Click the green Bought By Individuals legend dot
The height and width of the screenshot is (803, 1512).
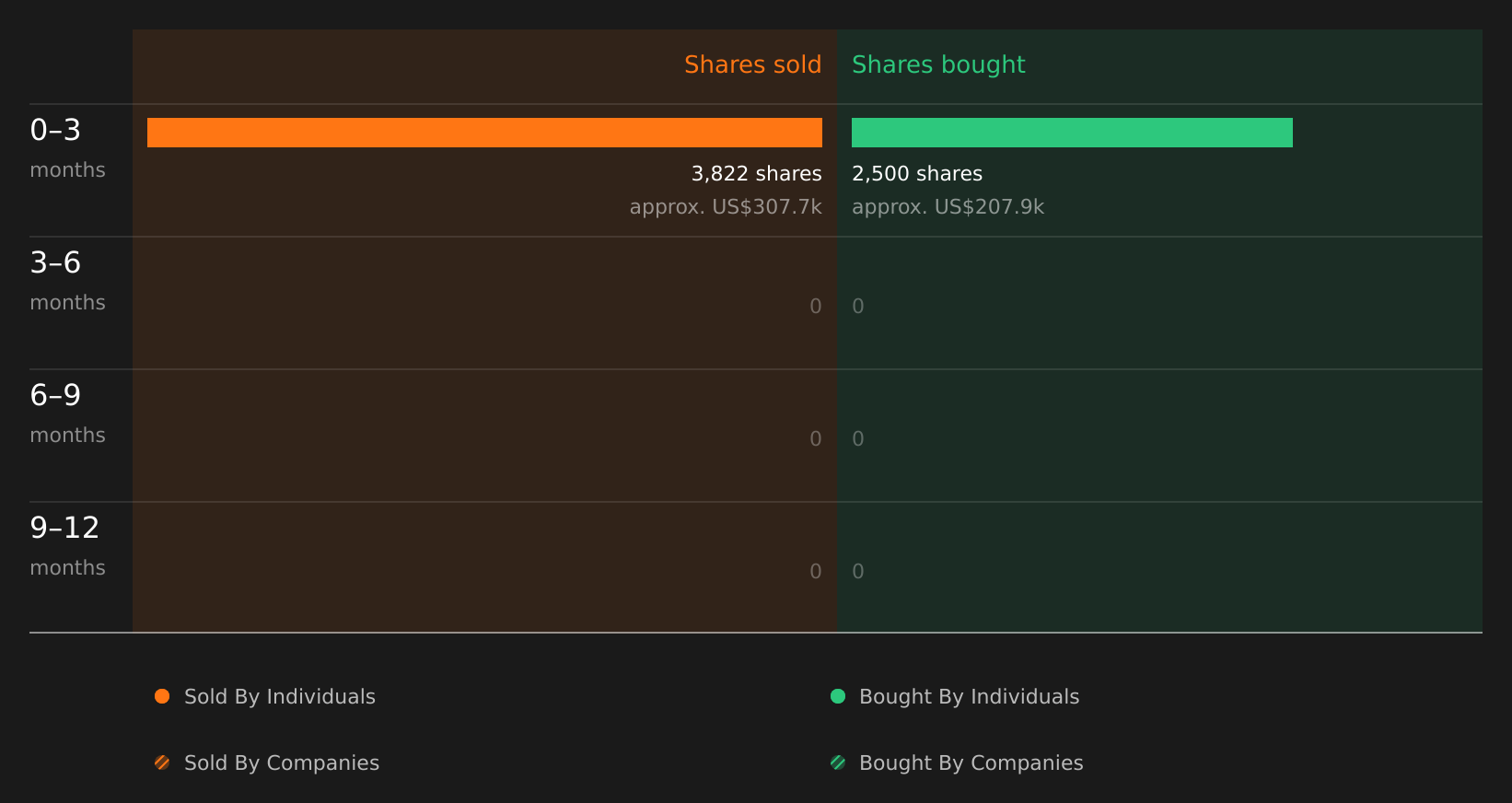pos(838,696)
